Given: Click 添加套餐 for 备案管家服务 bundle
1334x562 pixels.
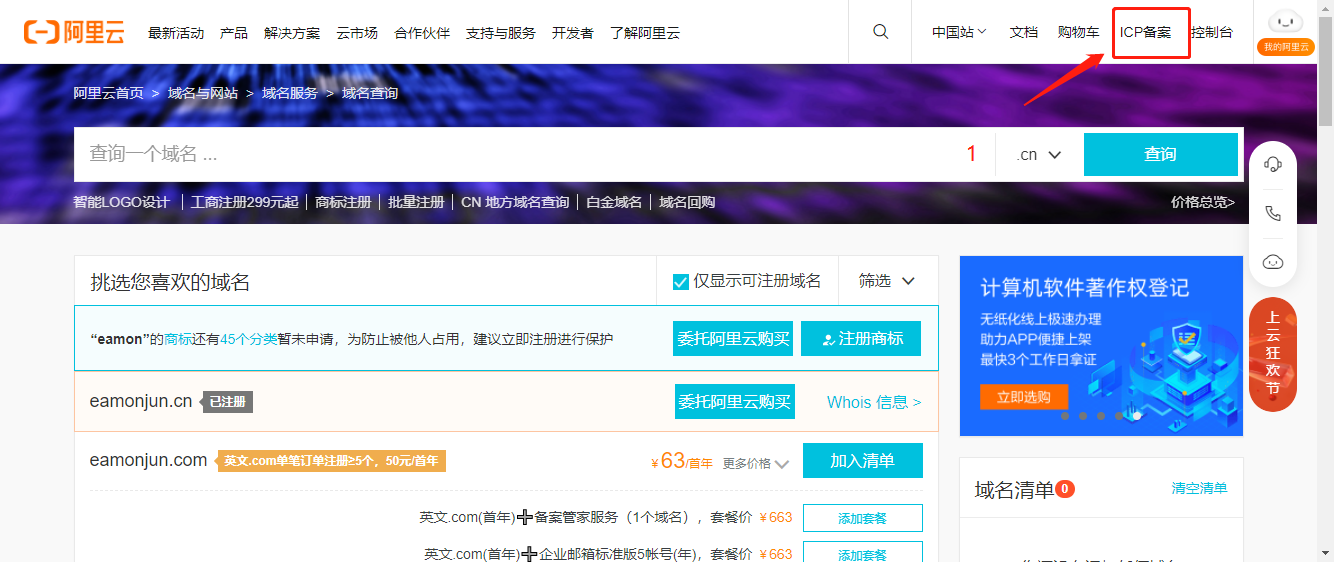Looking at the screenshot, I should pos(863,518).
